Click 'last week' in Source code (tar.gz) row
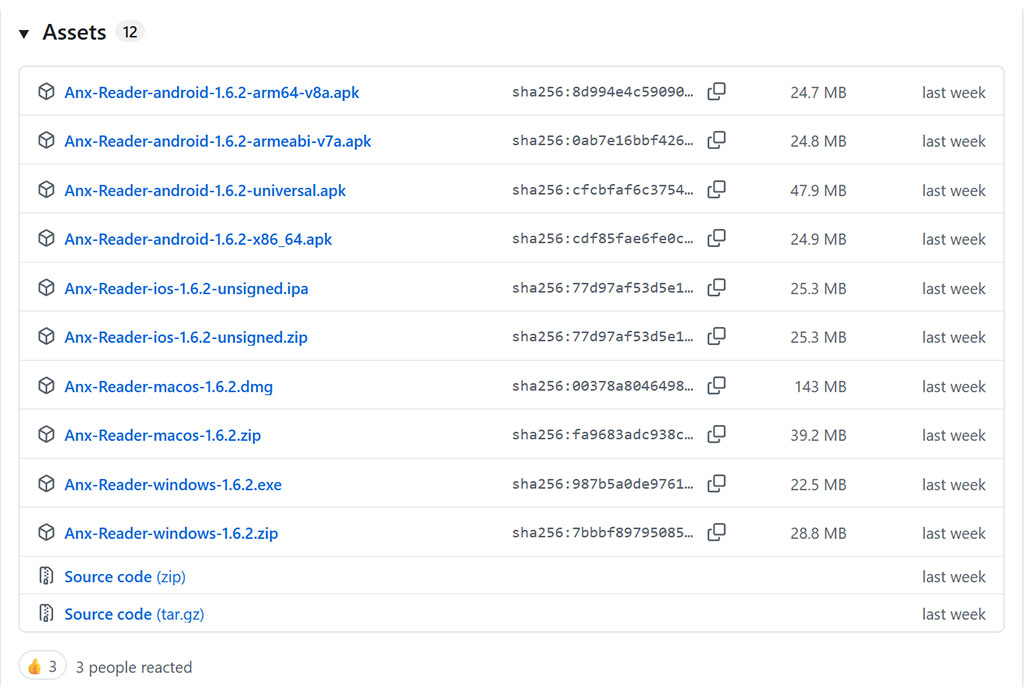This screenshot has width=1024, height=696. coord(953,614)
